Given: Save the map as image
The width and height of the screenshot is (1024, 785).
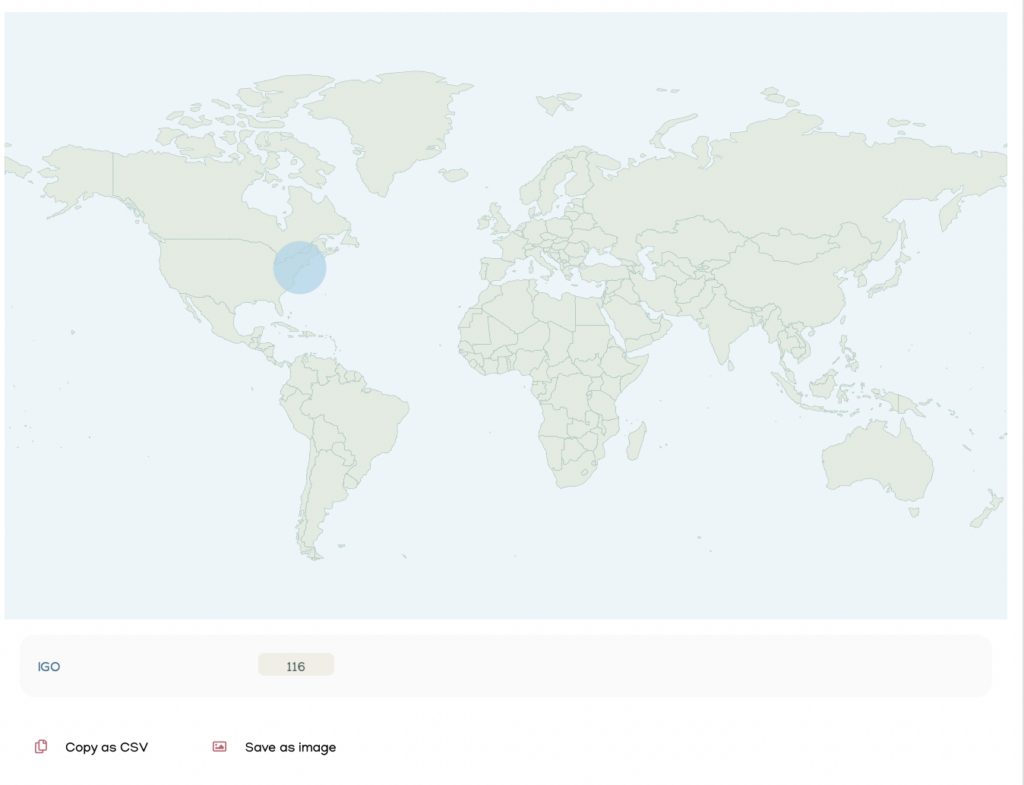Looking at the screenshot, I should tap(290, 747).
